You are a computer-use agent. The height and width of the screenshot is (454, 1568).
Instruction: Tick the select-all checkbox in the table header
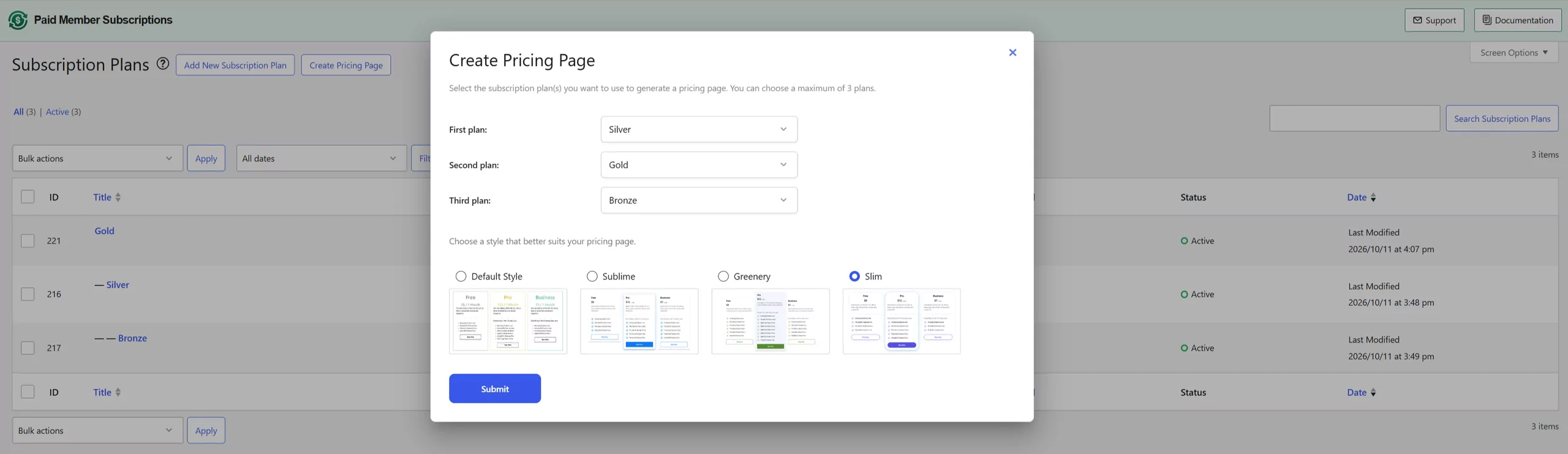[x=28, y=197]
